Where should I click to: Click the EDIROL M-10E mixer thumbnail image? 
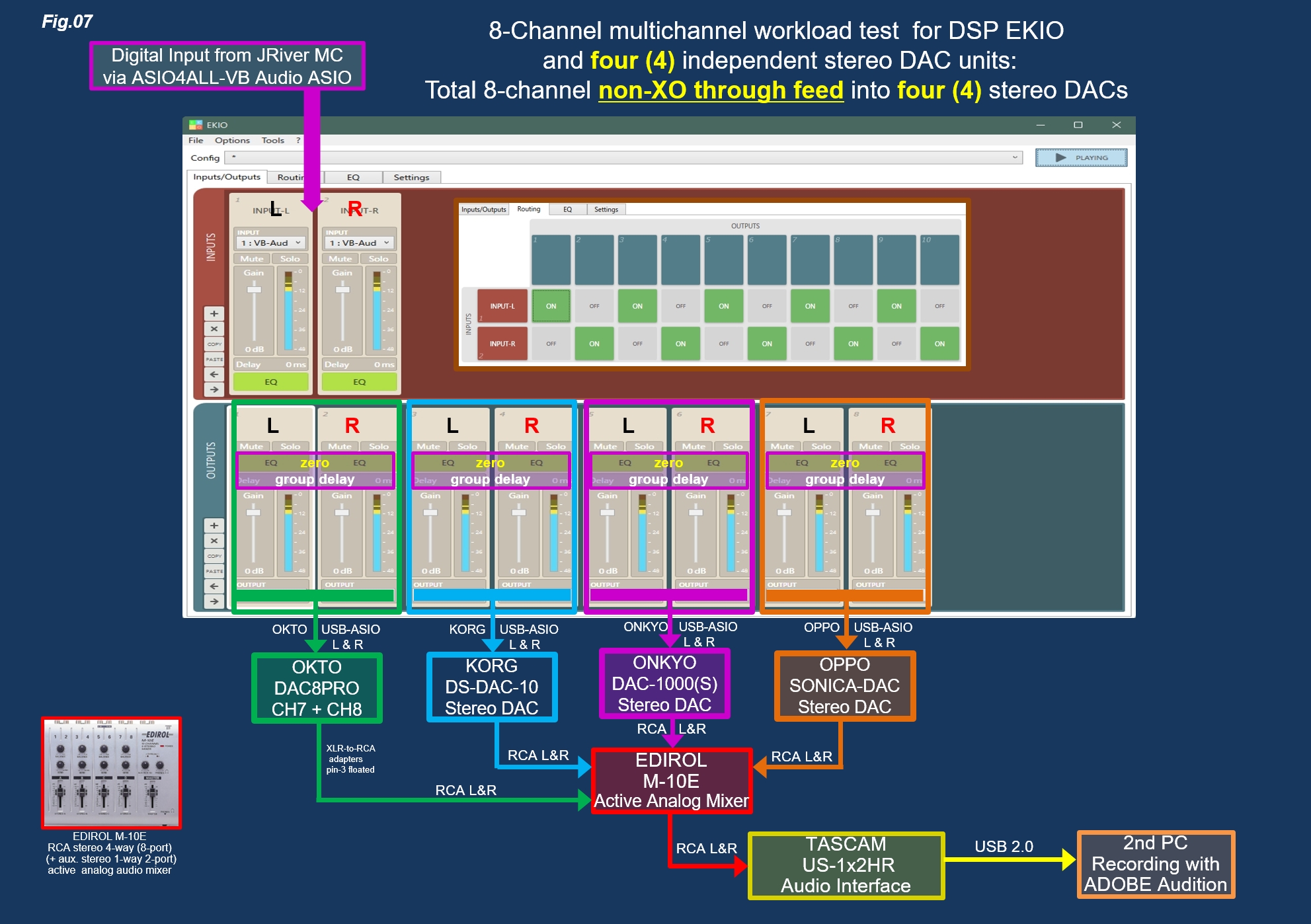pos(111,773)
